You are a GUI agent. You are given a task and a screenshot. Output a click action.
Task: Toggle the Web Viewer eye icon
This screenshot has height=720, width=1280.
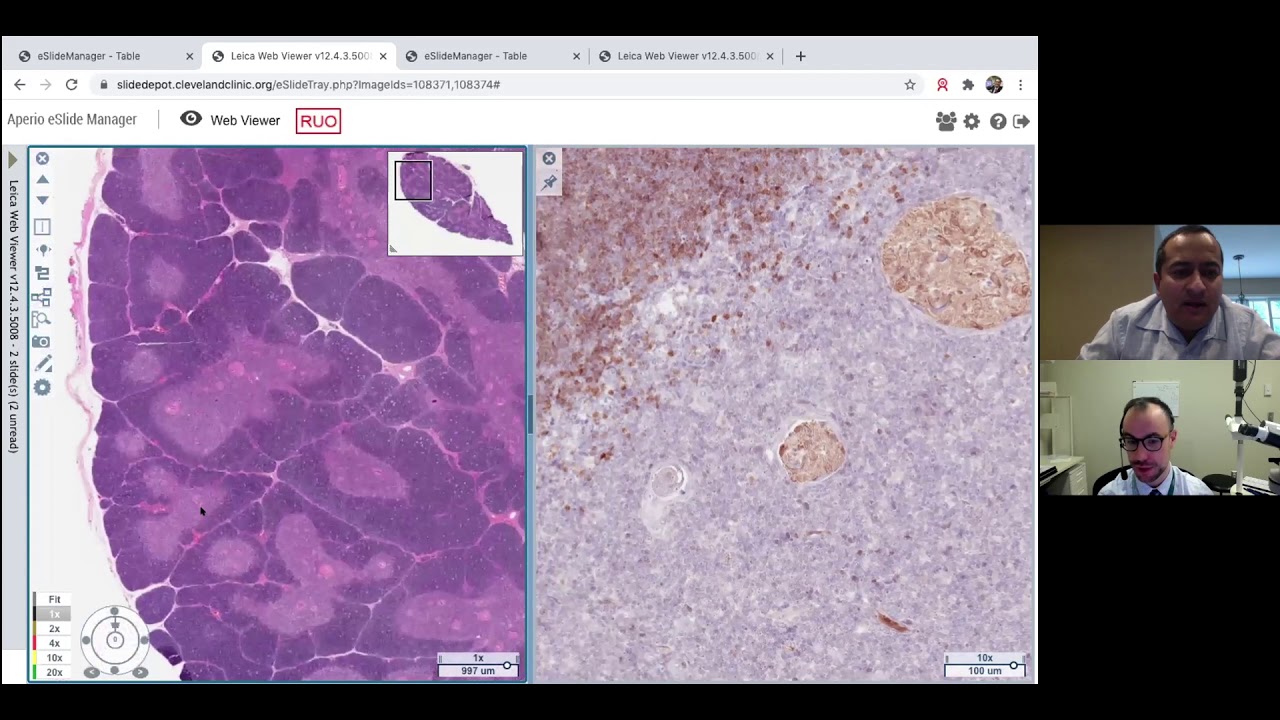[191, 119]
